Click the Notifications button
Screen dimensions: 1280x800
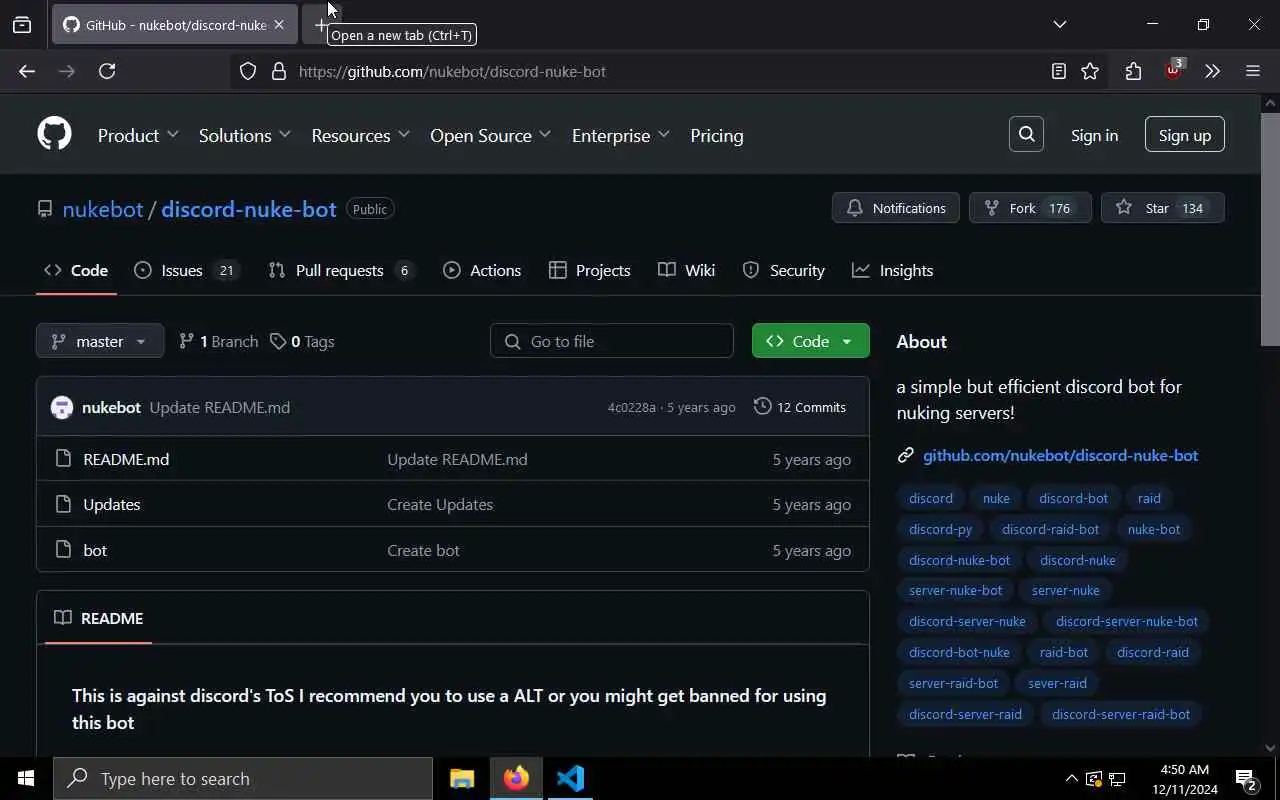(896, 208)
